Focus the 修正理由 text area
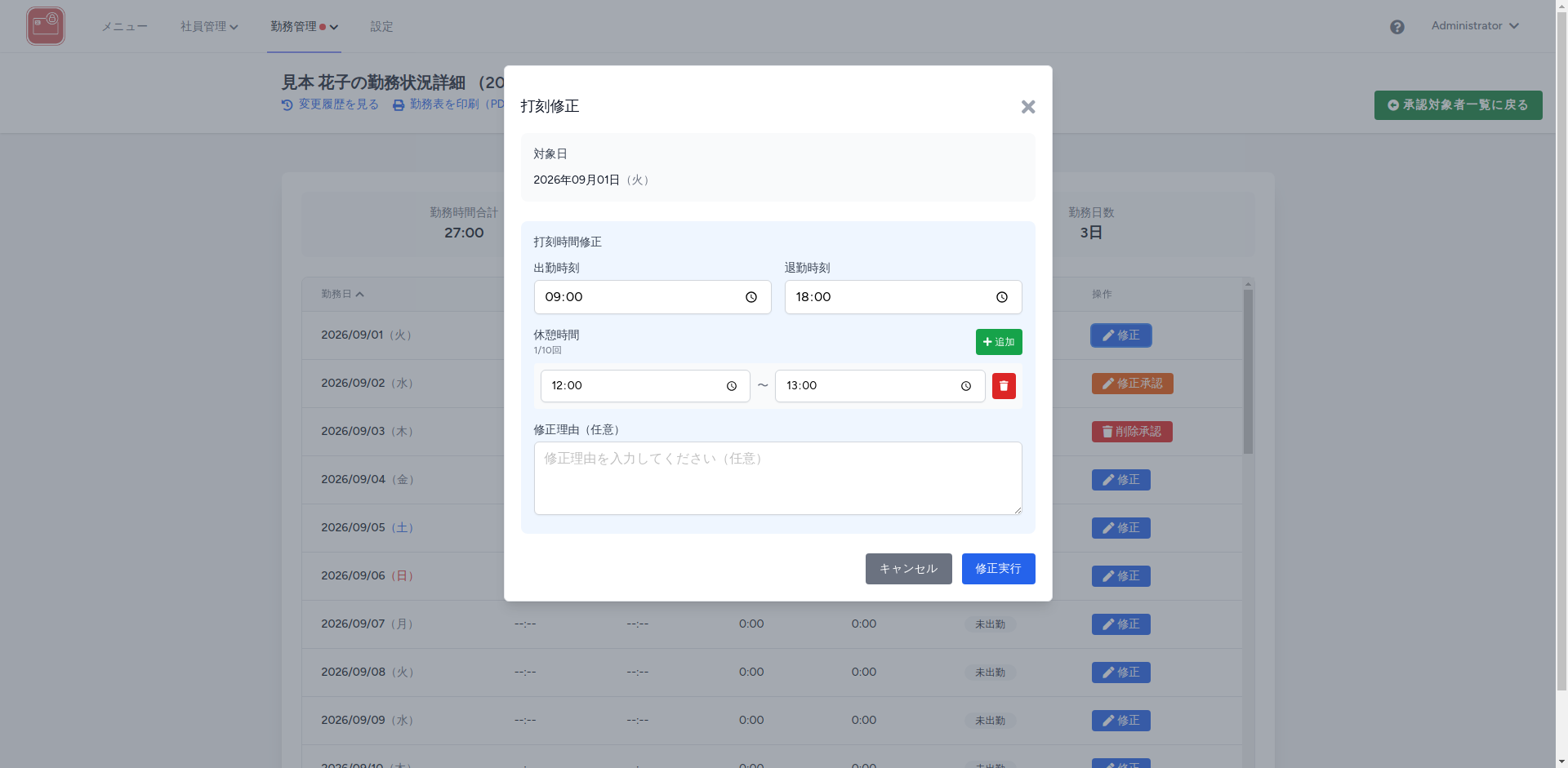1568x768 pixels. coord(778,478)
